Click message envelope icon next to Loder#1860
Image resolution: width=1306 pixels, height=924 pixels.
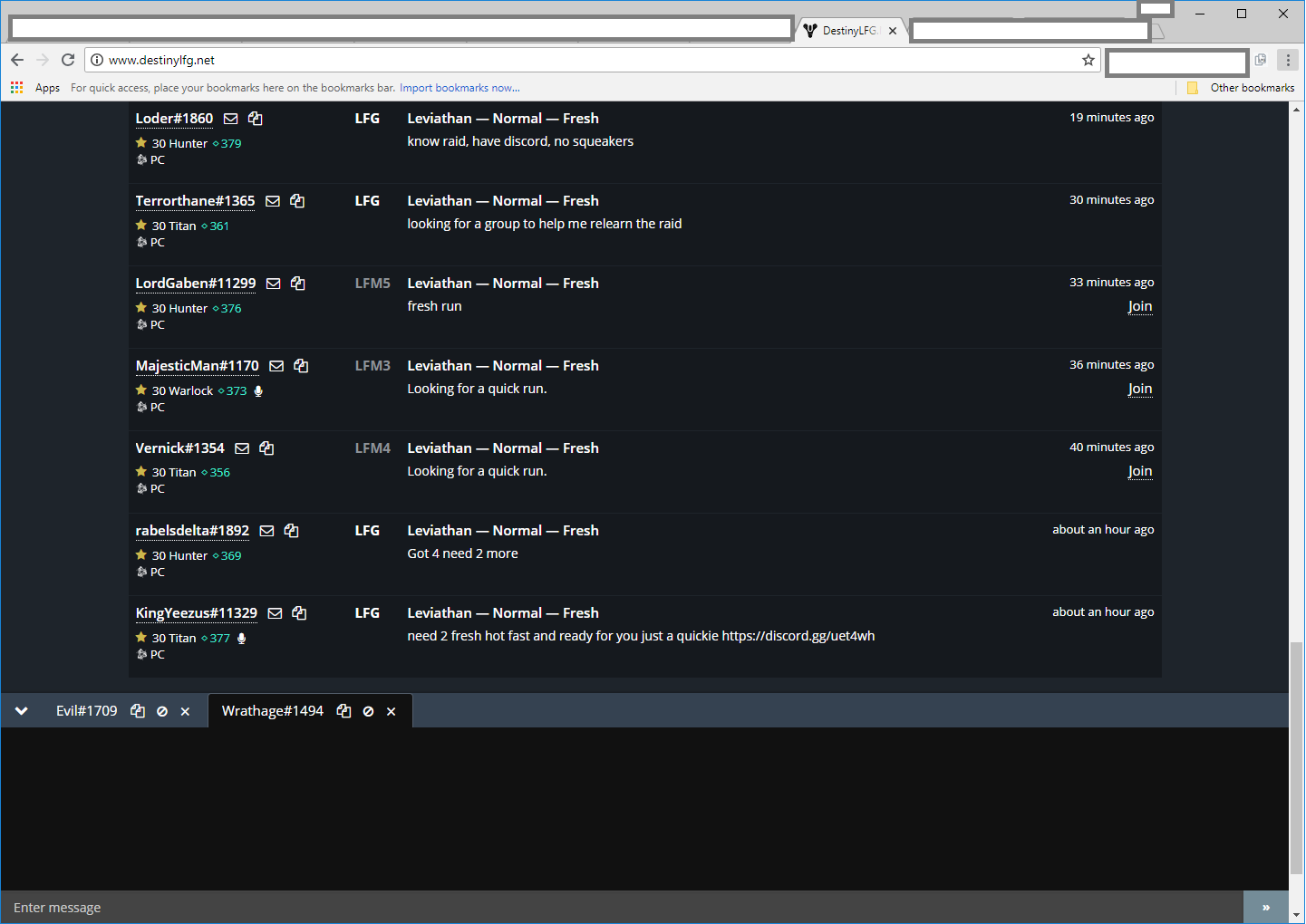point(231,119)
